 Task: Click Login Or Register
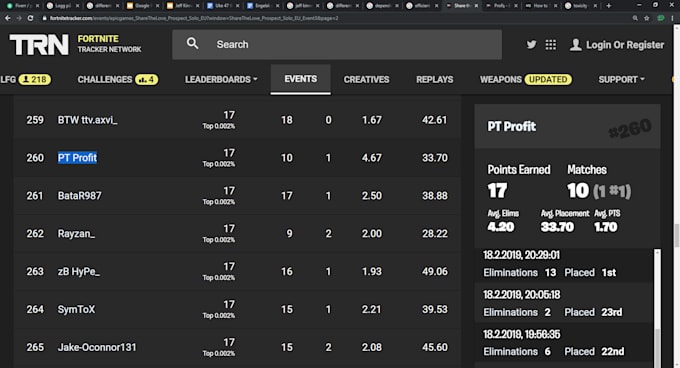(625, 45)
